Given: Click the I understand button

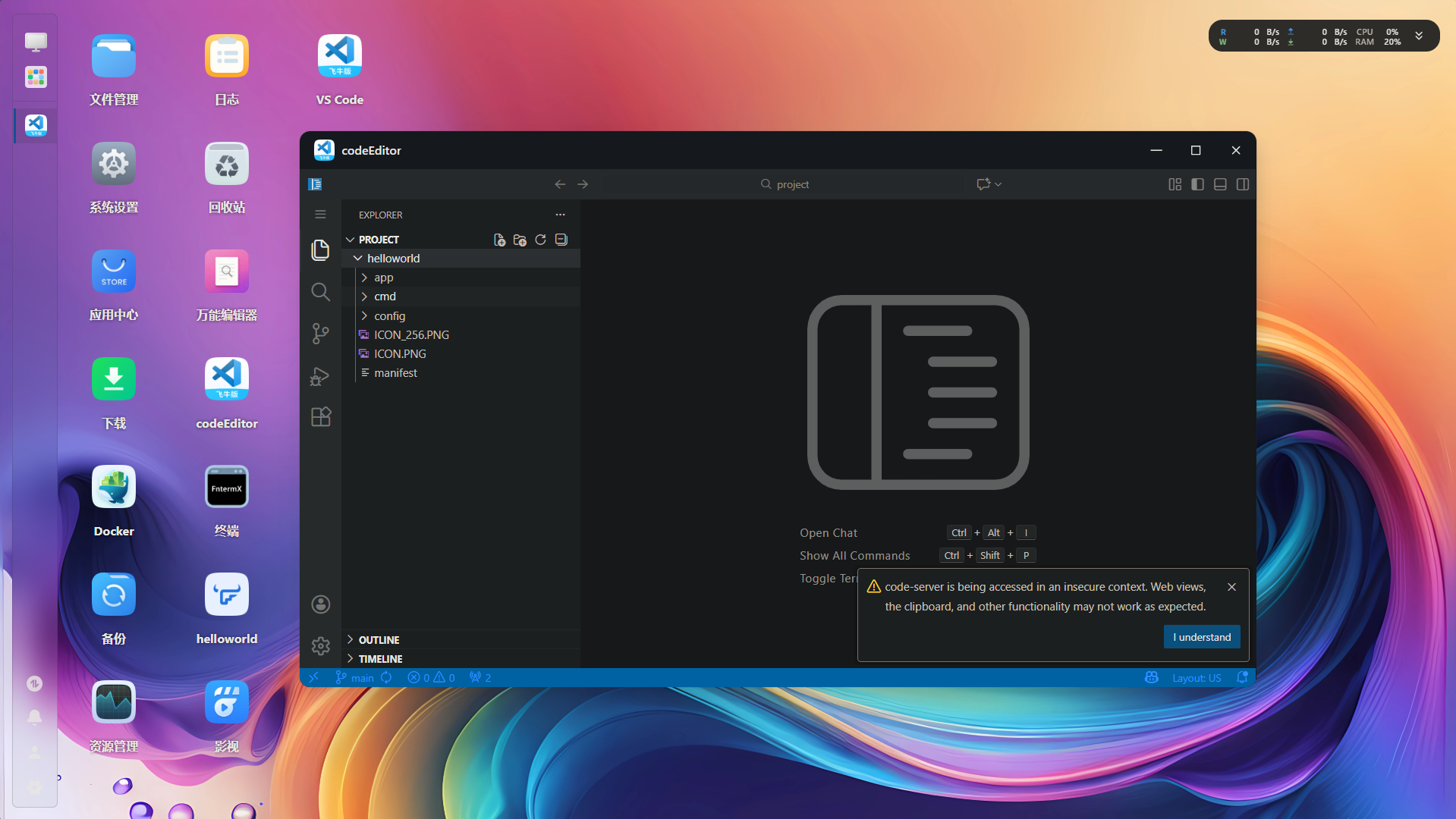Looking at the screenshot, I should 1201,637.
